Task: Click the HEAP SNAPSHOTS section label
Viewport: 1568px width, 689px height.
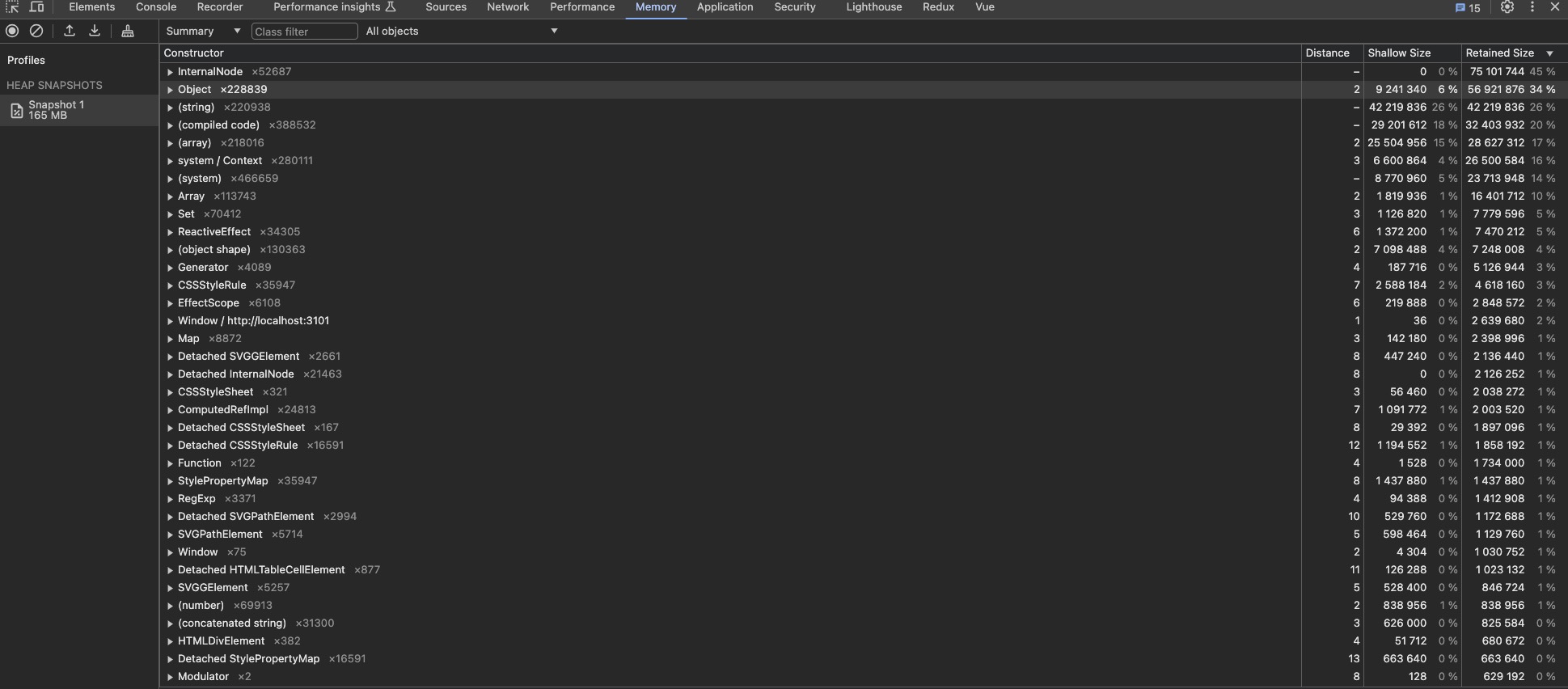Action: pos(54,85)
